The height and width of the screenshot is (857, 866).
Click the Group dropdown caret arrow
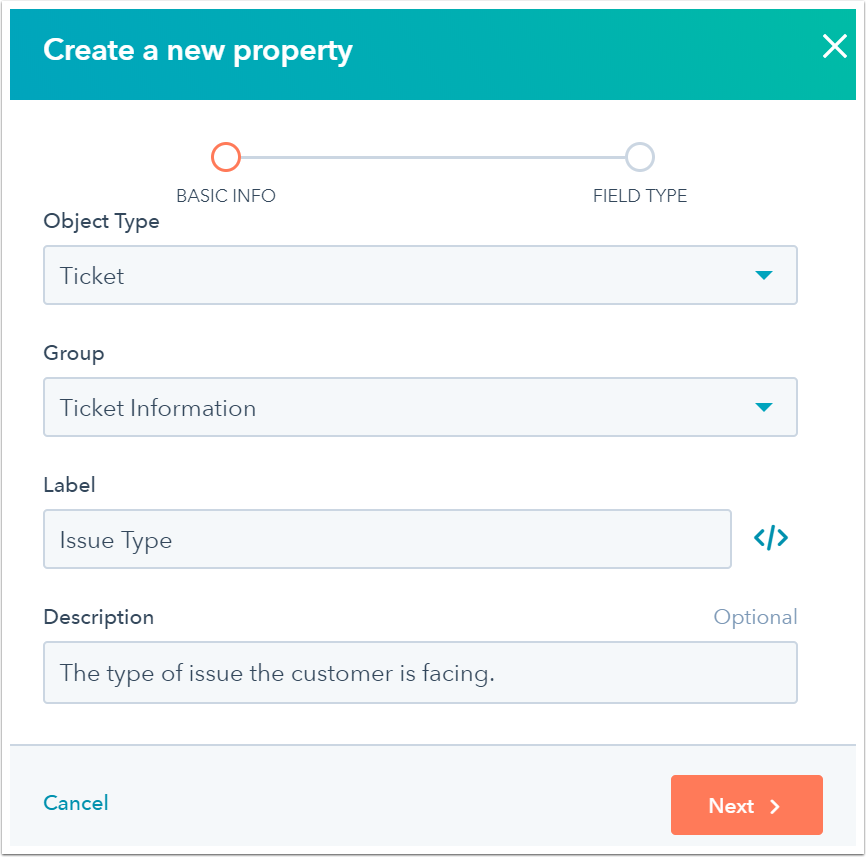764,407
